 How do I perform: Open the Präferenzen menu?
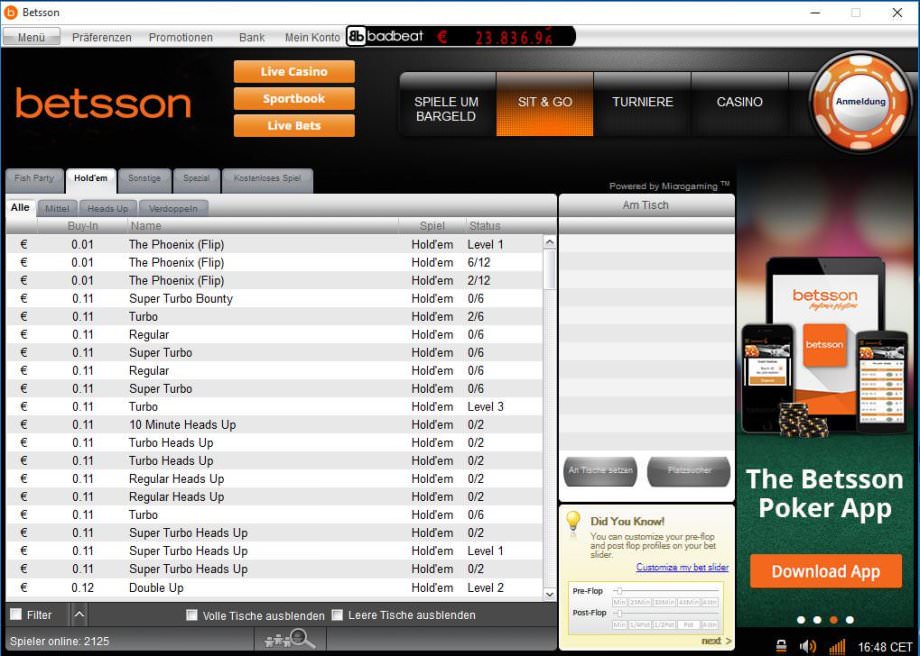tap(102, 37)
